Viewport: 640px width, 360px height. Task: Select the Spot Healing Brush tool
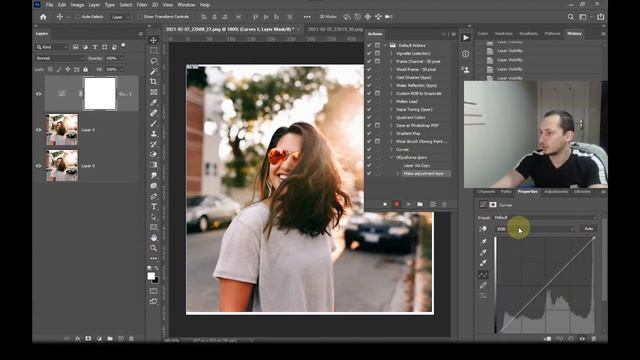[x=153, y=113]
